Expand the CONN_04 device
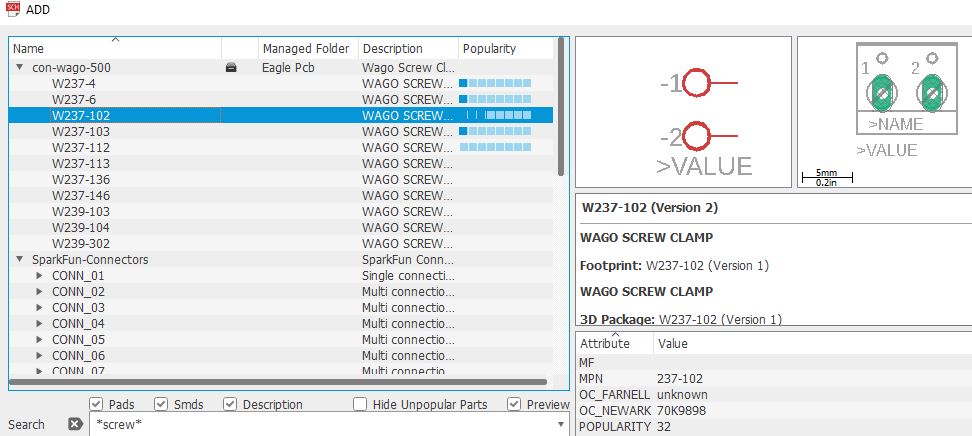 [40, 324]
